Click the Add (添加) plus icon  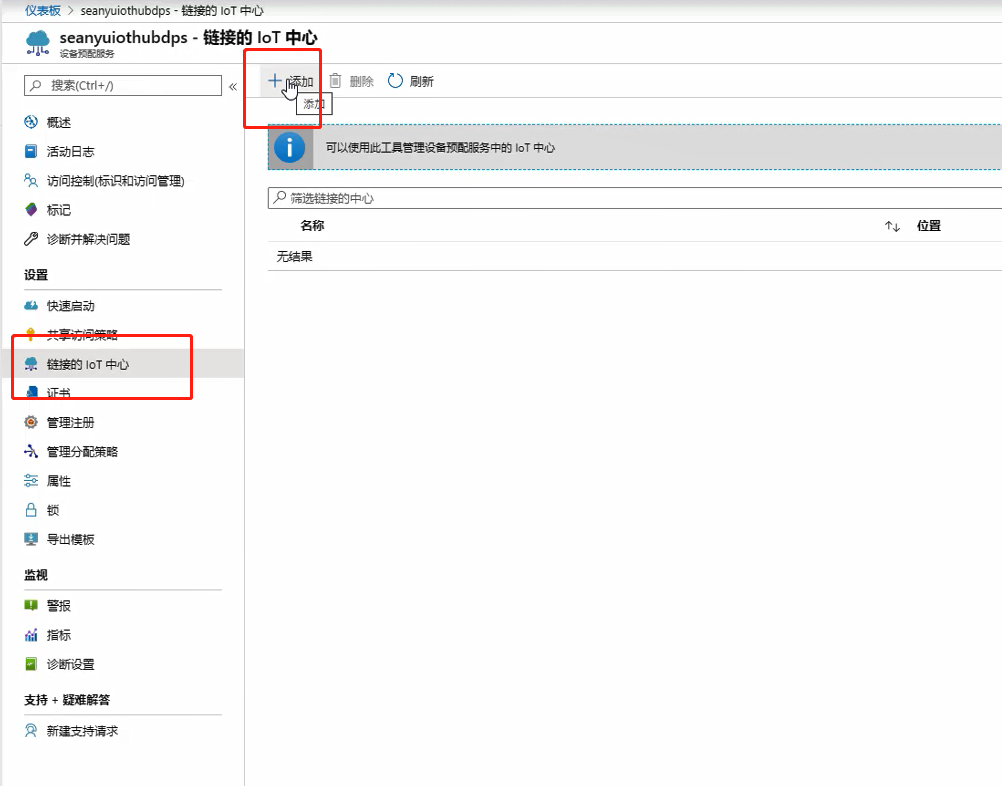point(274,81)
